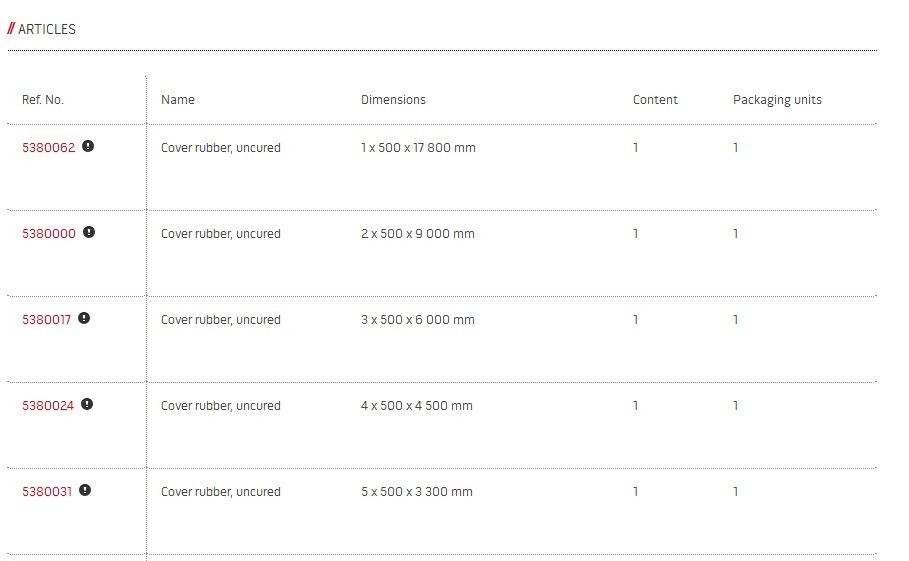Viewport: 909px width, 561px height.
Task: Select Cover rubber name in 4 x 500 row
Action: click(x=221, y=406)
